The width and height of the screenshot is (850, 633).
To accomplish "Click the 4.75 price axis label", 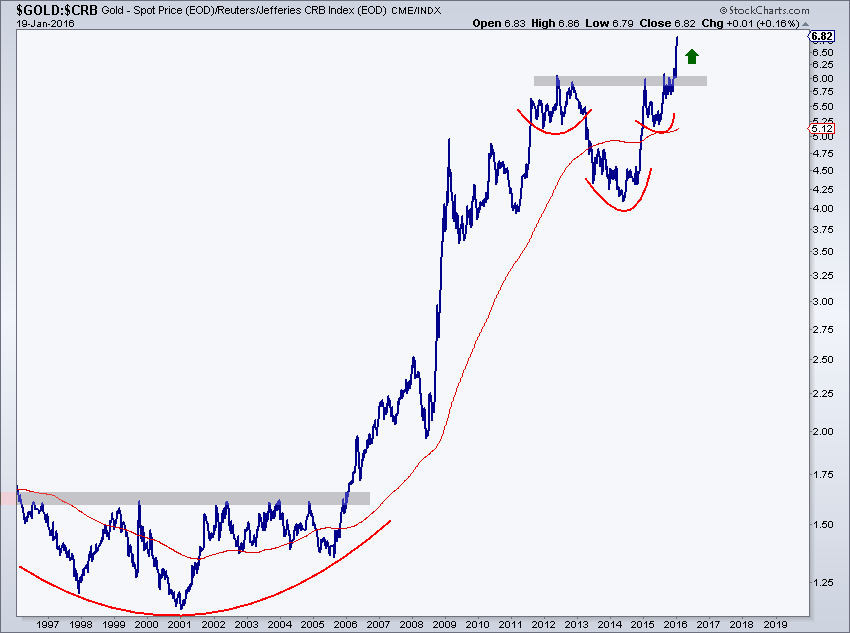I will click(823, 154).
